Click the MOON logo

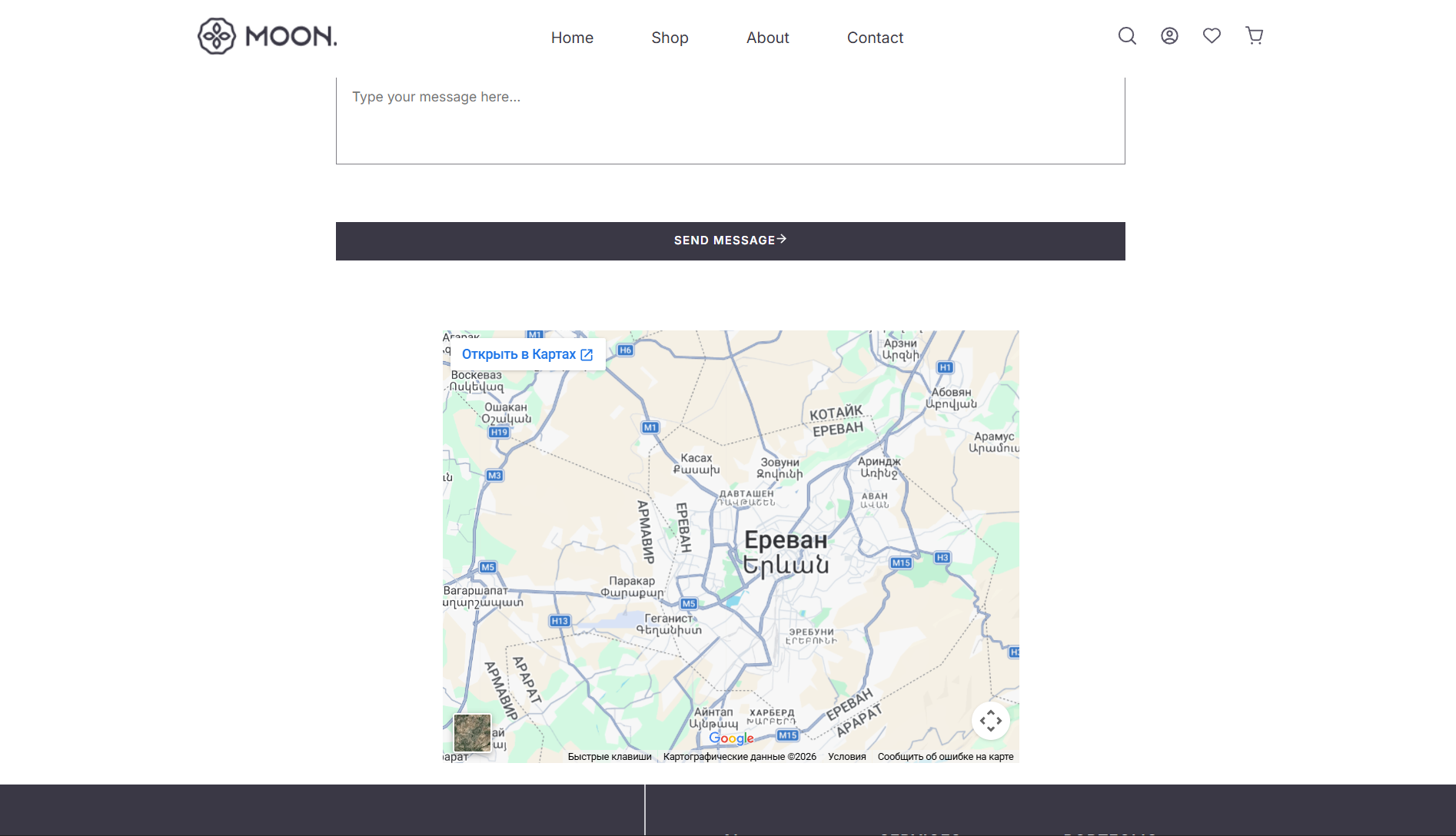click(268, 36)
